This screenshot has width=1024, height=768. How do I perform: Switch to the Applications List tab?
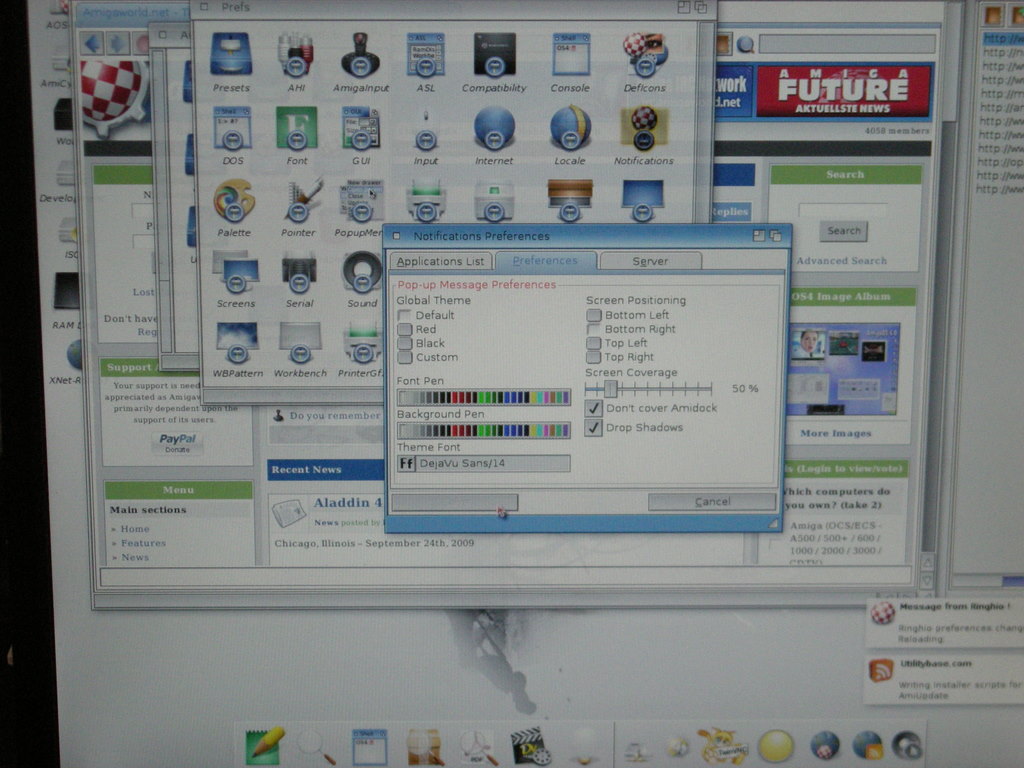441,261
